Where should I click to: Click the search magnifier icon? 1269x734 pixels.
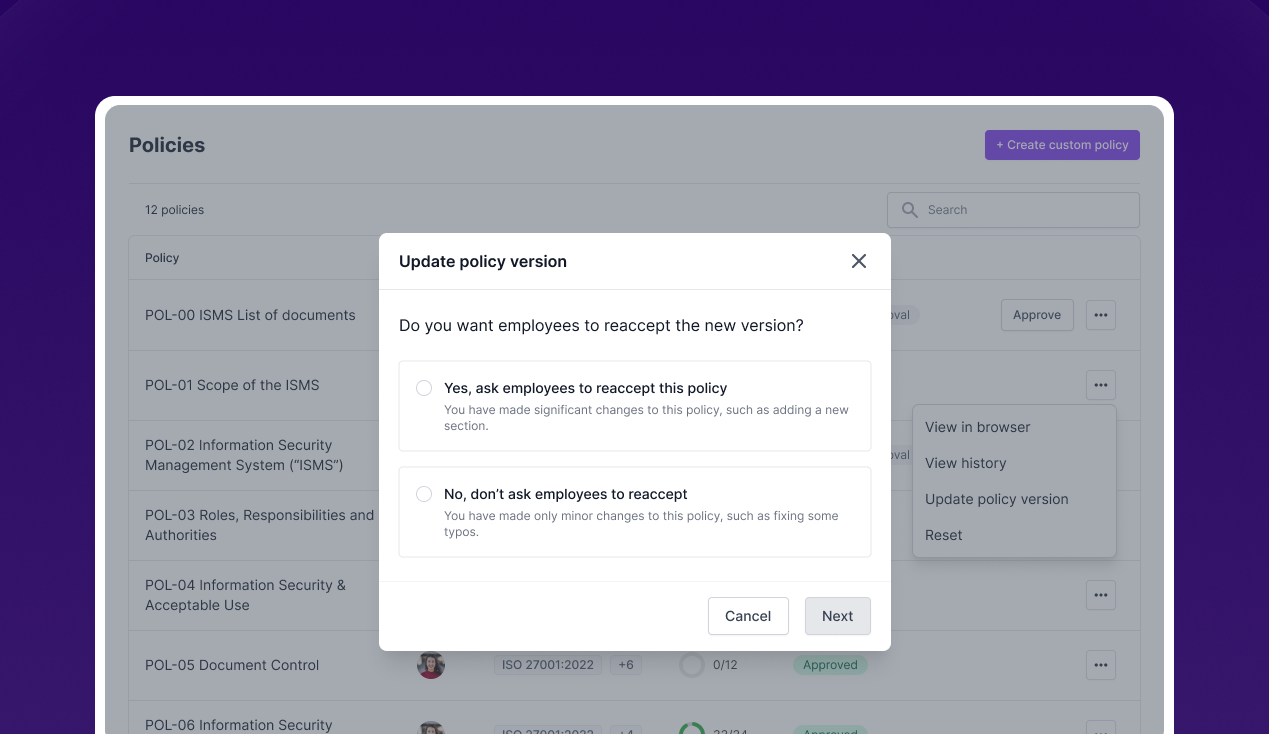(909, 210)
